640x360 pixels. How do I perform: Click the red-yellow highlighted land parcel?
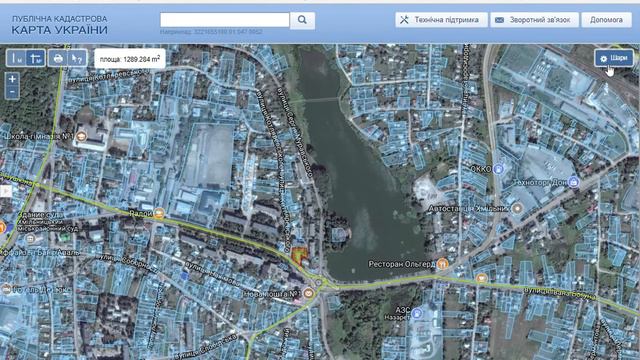point(300,256)
